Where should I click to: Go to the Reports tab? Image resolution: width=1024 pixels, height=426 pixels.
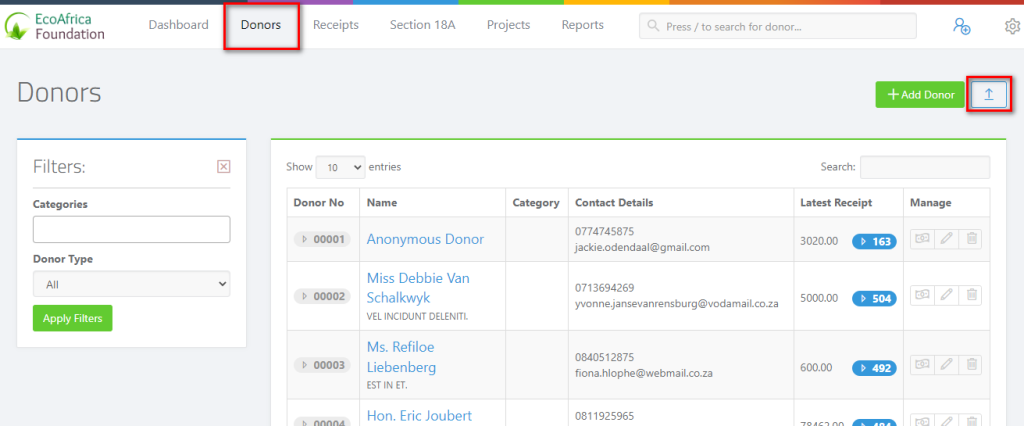tap(583, 25)
